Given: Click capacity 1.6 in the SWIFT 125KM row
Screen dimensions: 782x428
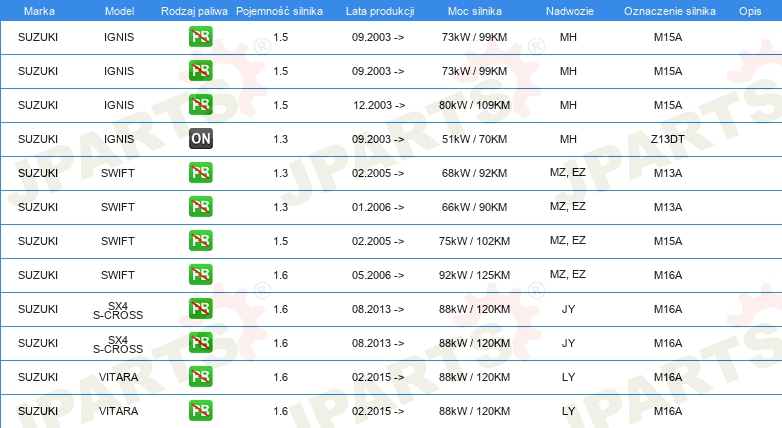Looking at the screenshot, I should click(x=280, y=275).
